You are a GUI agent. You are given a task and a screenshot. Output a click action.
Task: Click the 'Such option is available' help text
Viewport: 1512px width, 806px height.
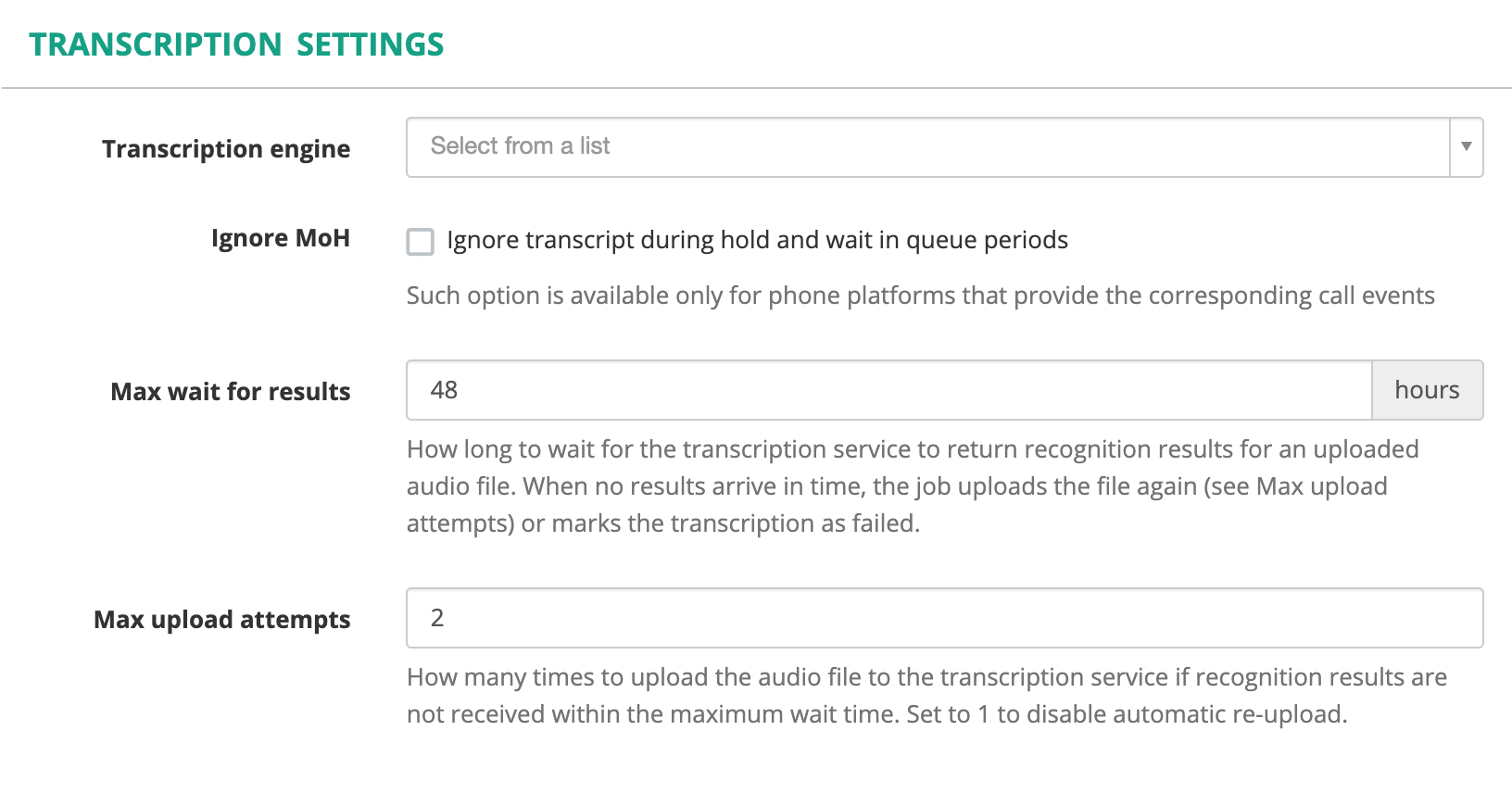tap(920, 296)
